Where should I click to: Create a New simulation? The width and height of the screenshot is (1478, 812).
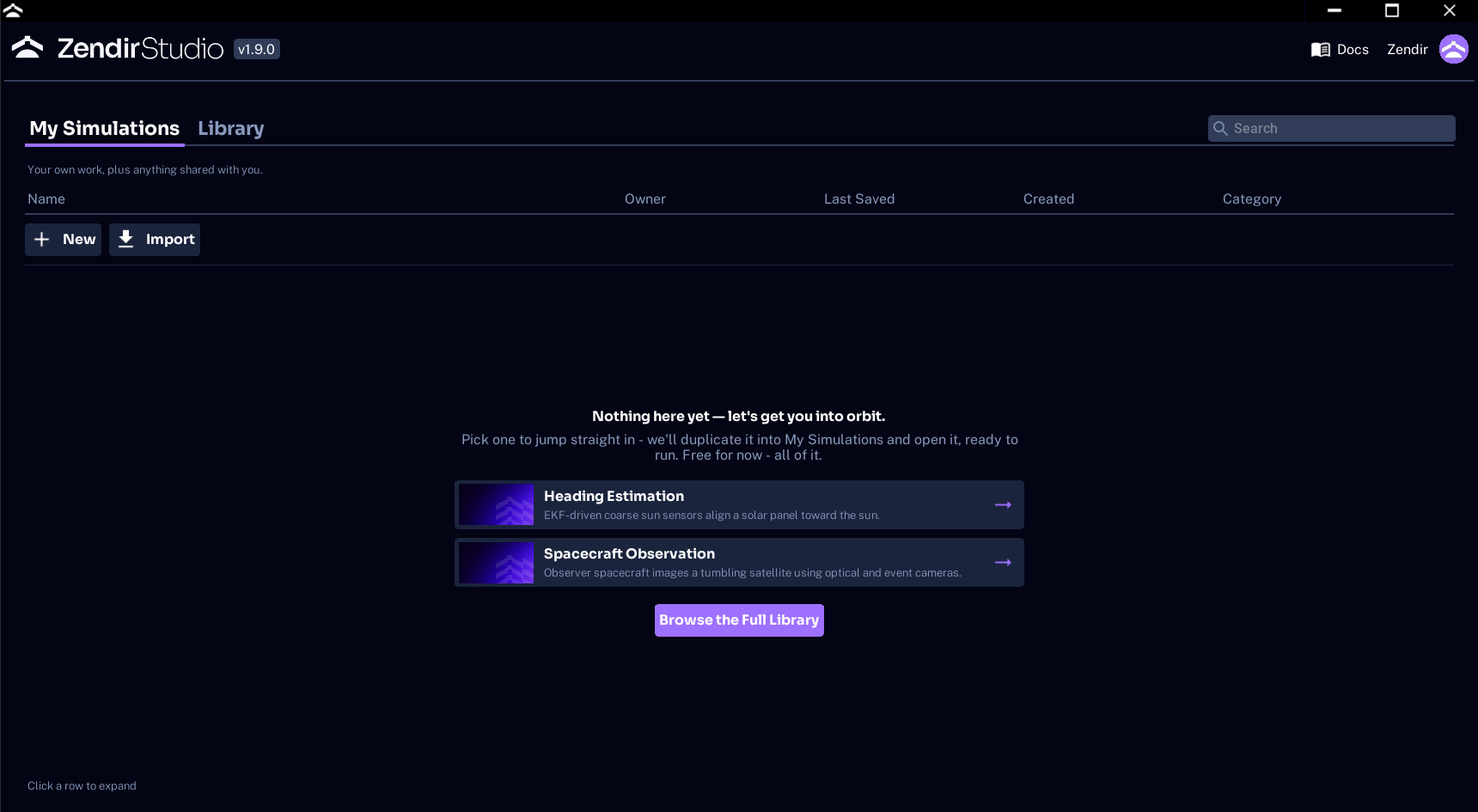[63, 240]
